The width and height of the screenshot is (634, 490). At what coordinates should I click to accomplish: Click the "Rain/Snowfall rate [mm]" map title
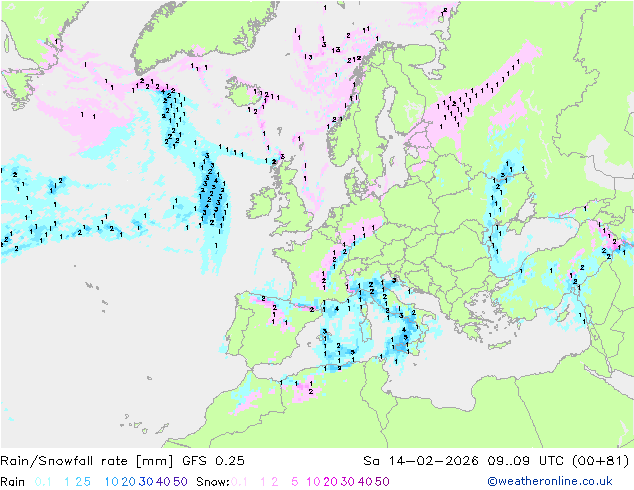click(x=87, y=461)
